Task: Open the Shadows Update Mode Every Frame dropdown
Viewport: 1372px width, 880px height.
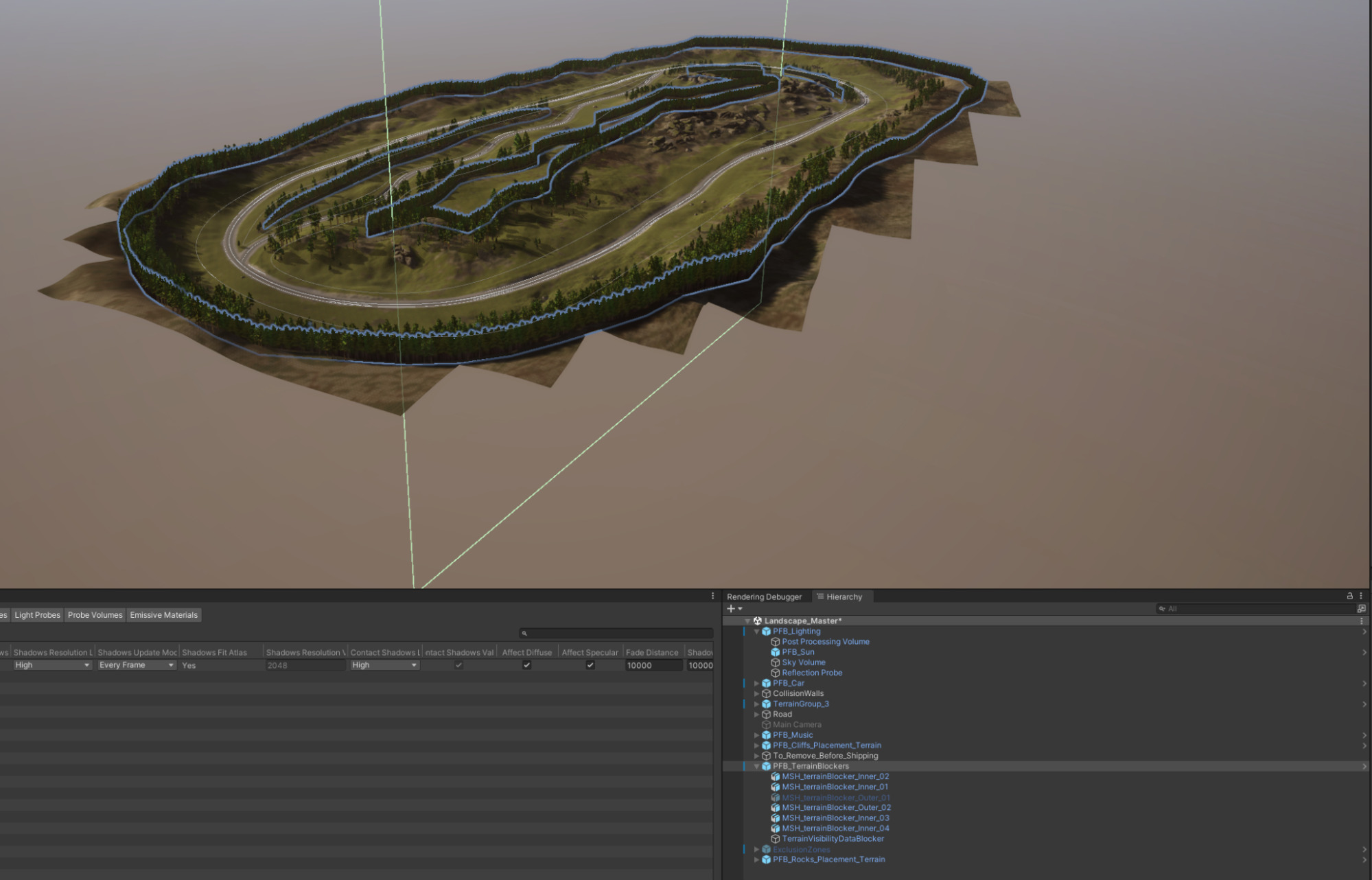Action: click(x=136, y=665)
